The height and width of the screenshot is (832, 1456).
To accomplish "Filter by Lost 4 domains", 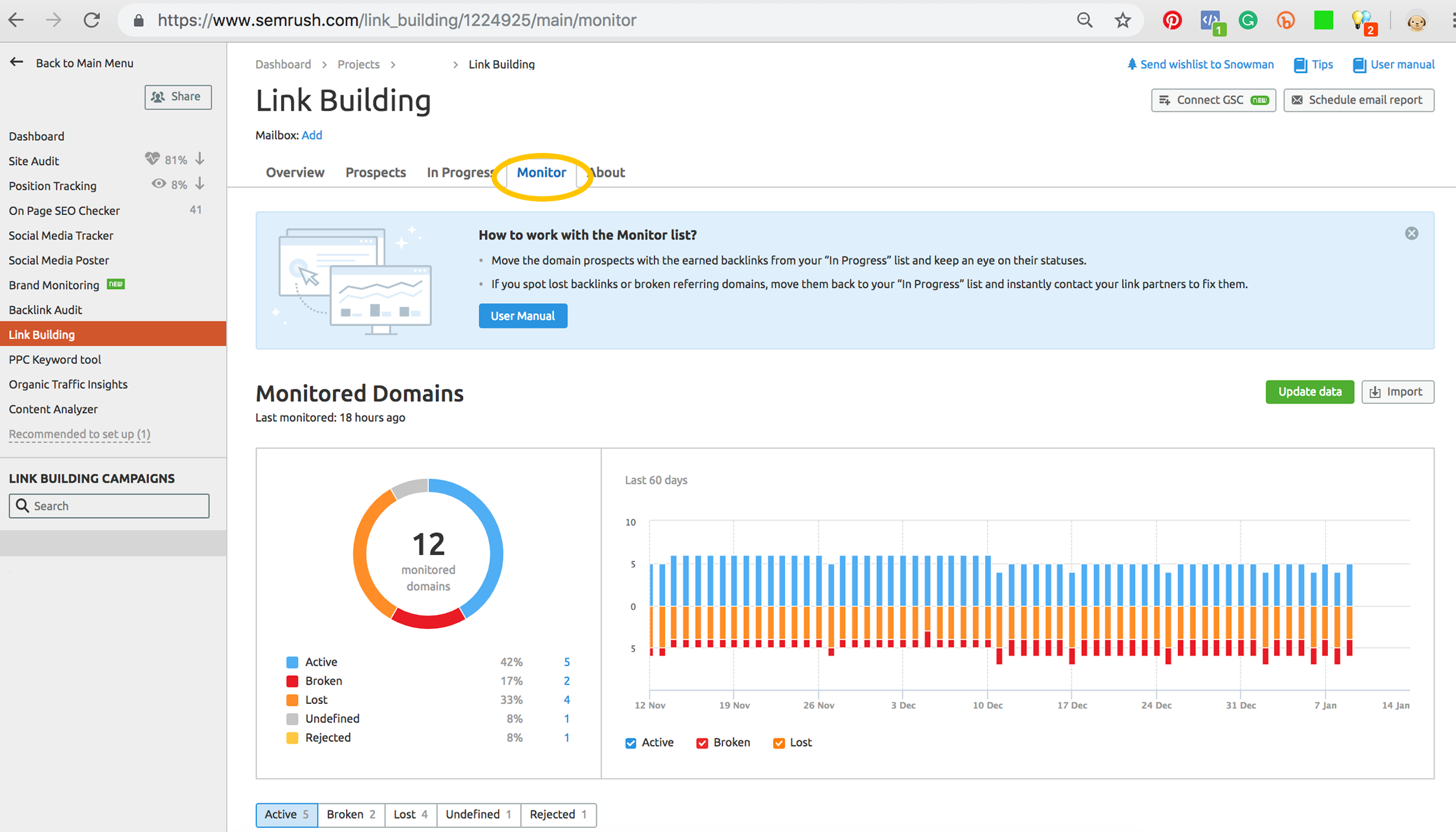I will pos(411,815).
